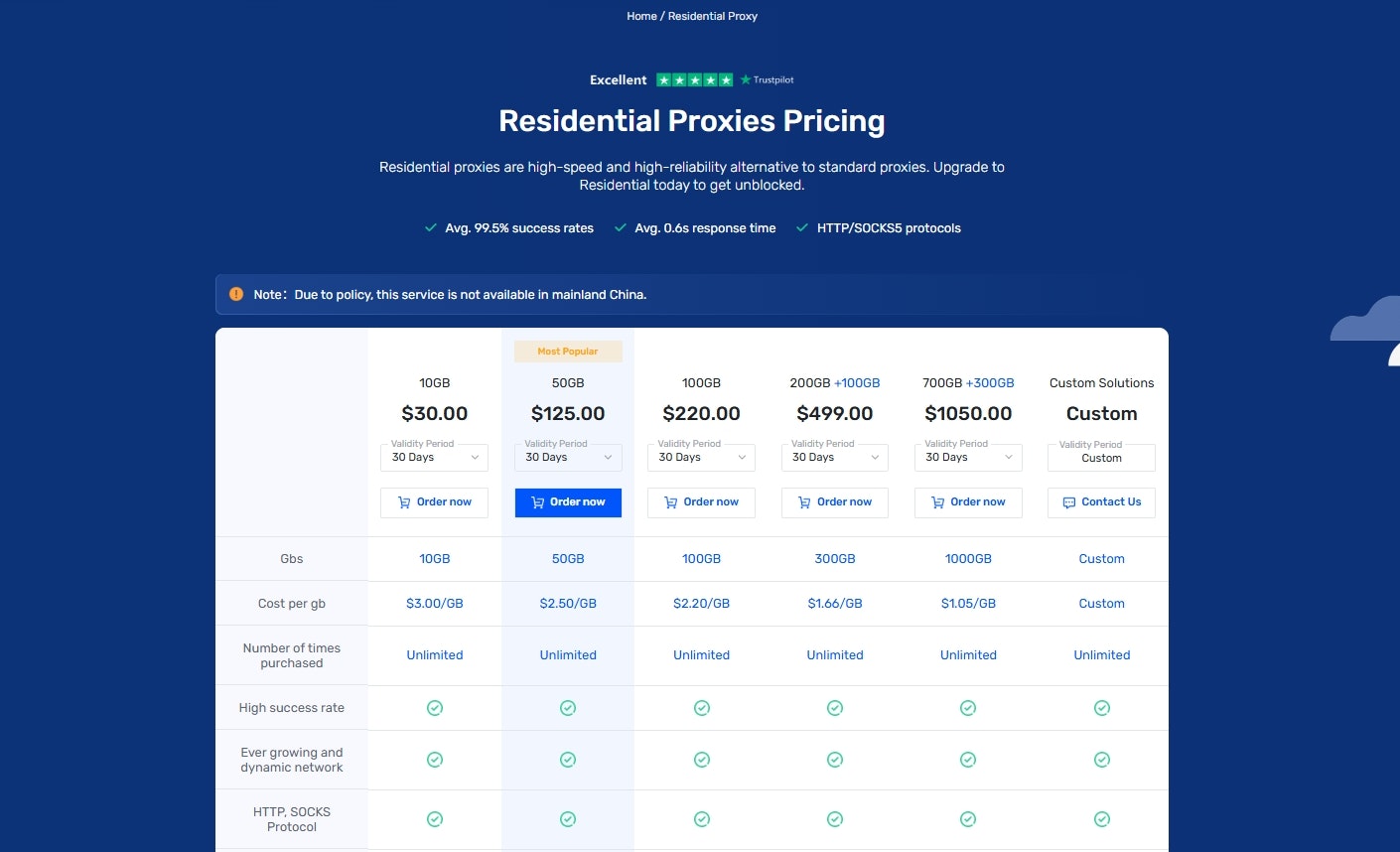Click the cart icon in the $1050.00 plan button
1400x852 pixels.
(937, 502)
